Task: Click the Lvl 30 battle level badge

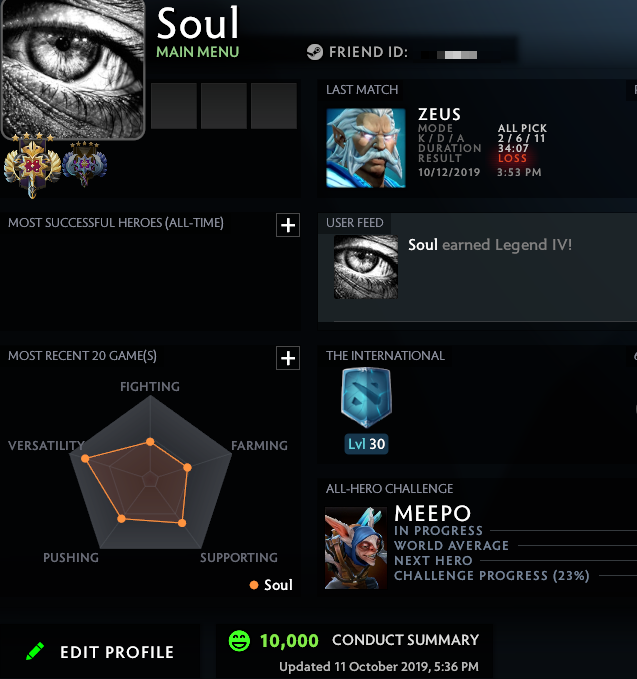Action: tap(366, 444)
